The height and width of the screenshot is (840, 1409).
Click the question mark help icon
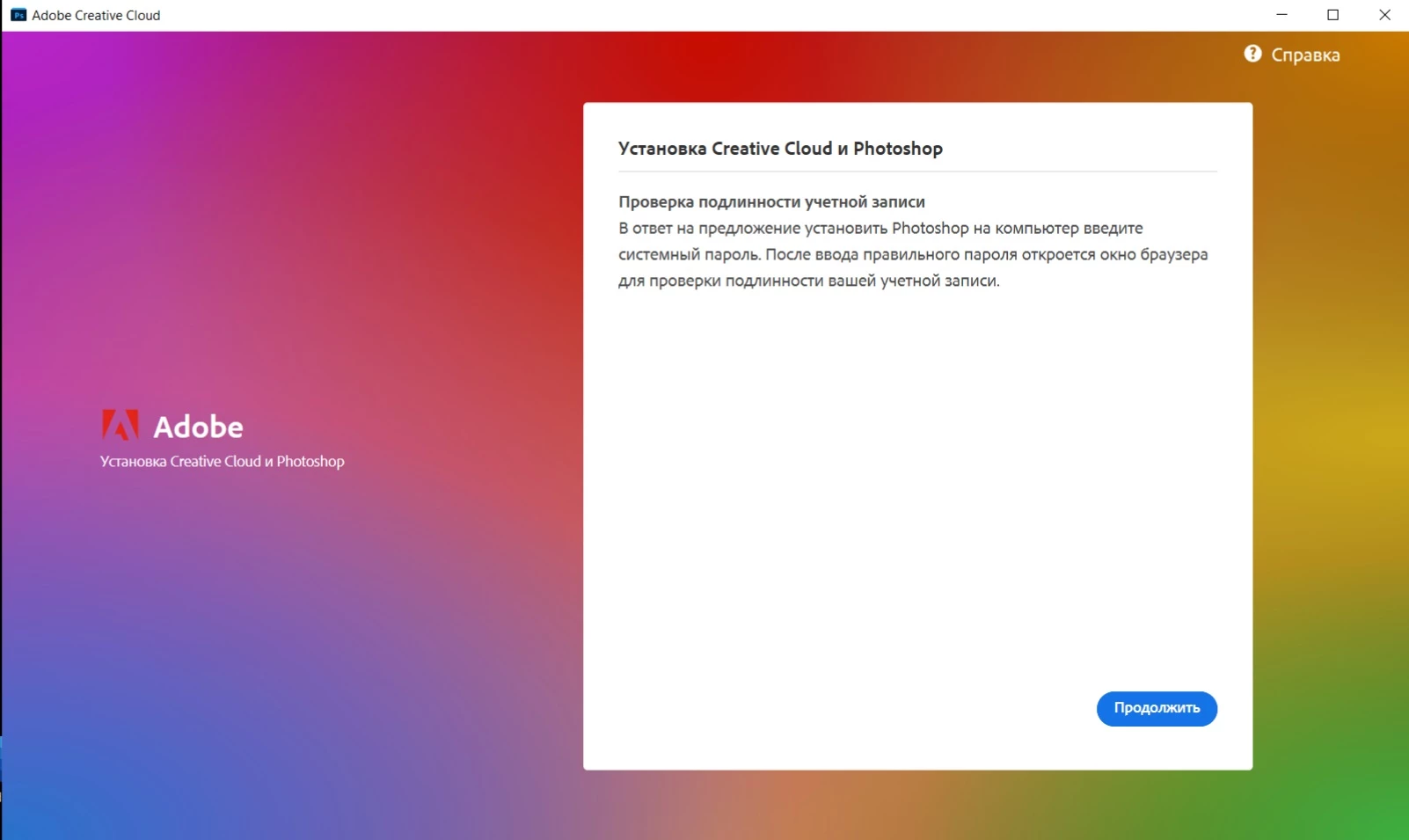click(1252, 54)
